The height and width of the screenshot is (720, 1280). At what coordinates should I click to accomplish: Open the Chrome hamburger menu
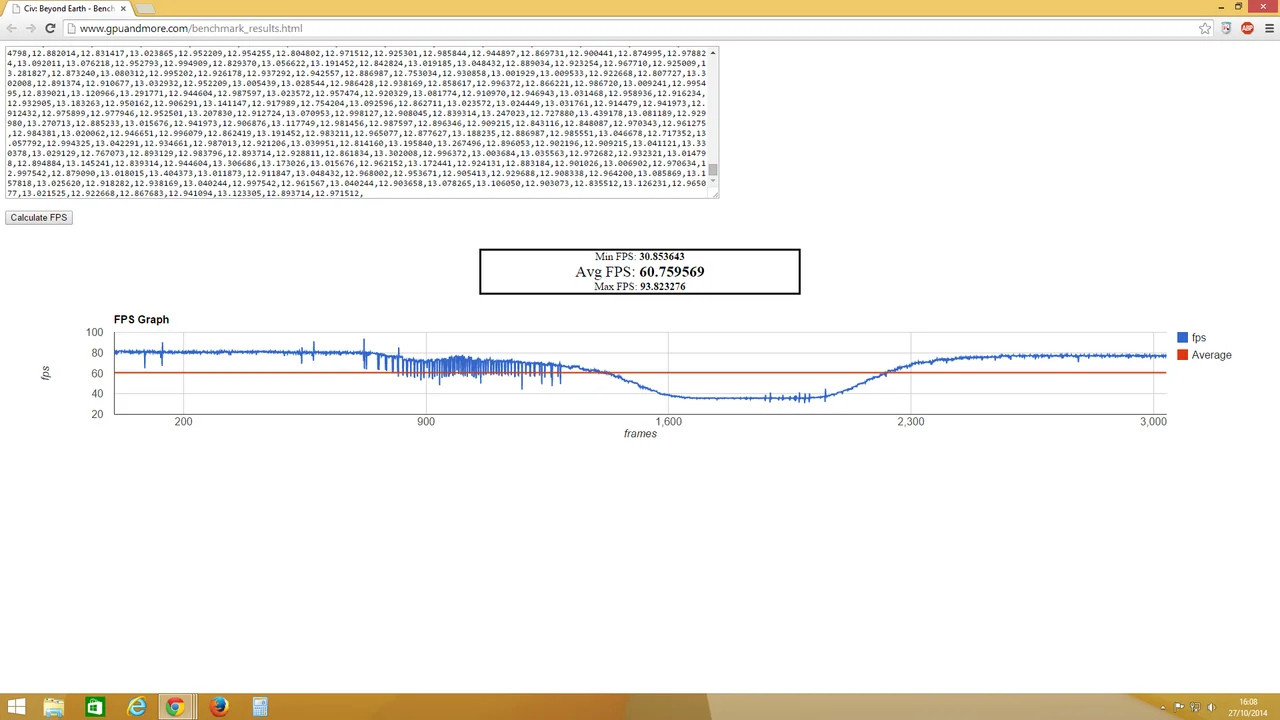click(x=1269, y=28)
